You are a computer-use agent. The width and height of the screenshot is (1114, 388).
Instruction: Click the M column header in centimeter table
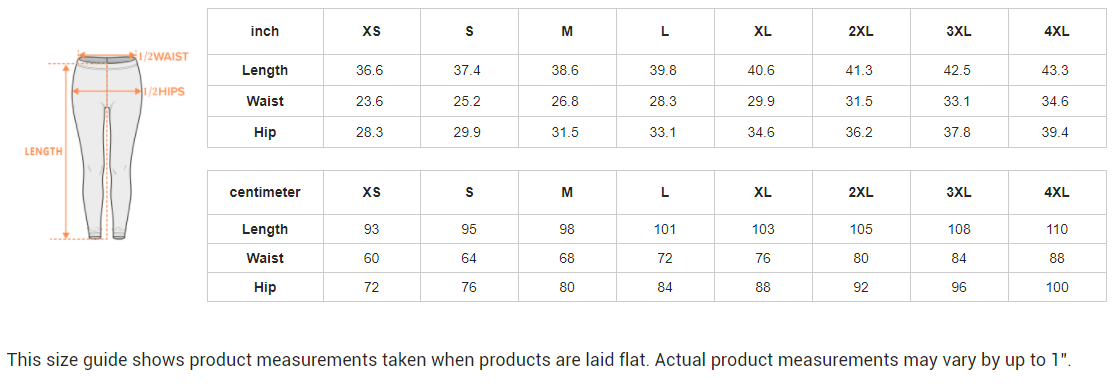click(567, 193)
